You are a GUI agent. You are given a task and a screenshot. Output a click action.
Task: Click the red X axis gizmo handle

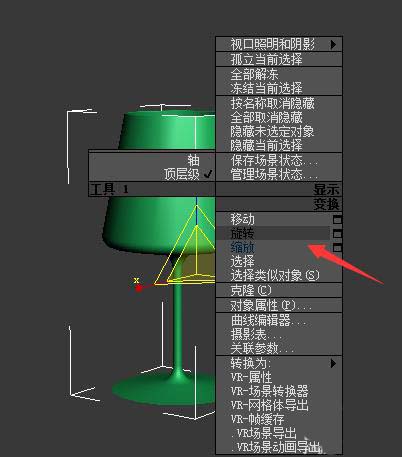click(139, 288)
